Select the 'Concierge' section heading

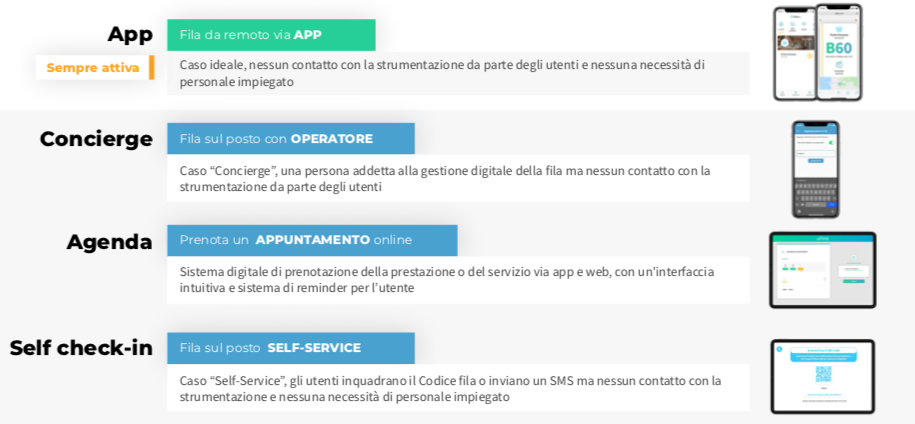(x=96, y=139)
